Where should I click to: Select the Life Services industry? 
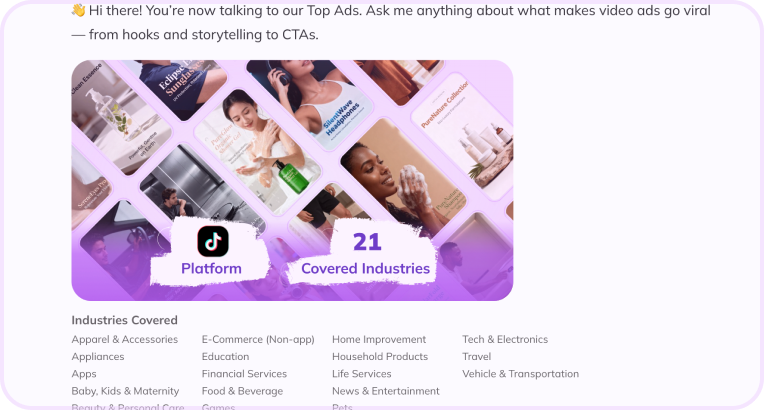click(362, 374)
